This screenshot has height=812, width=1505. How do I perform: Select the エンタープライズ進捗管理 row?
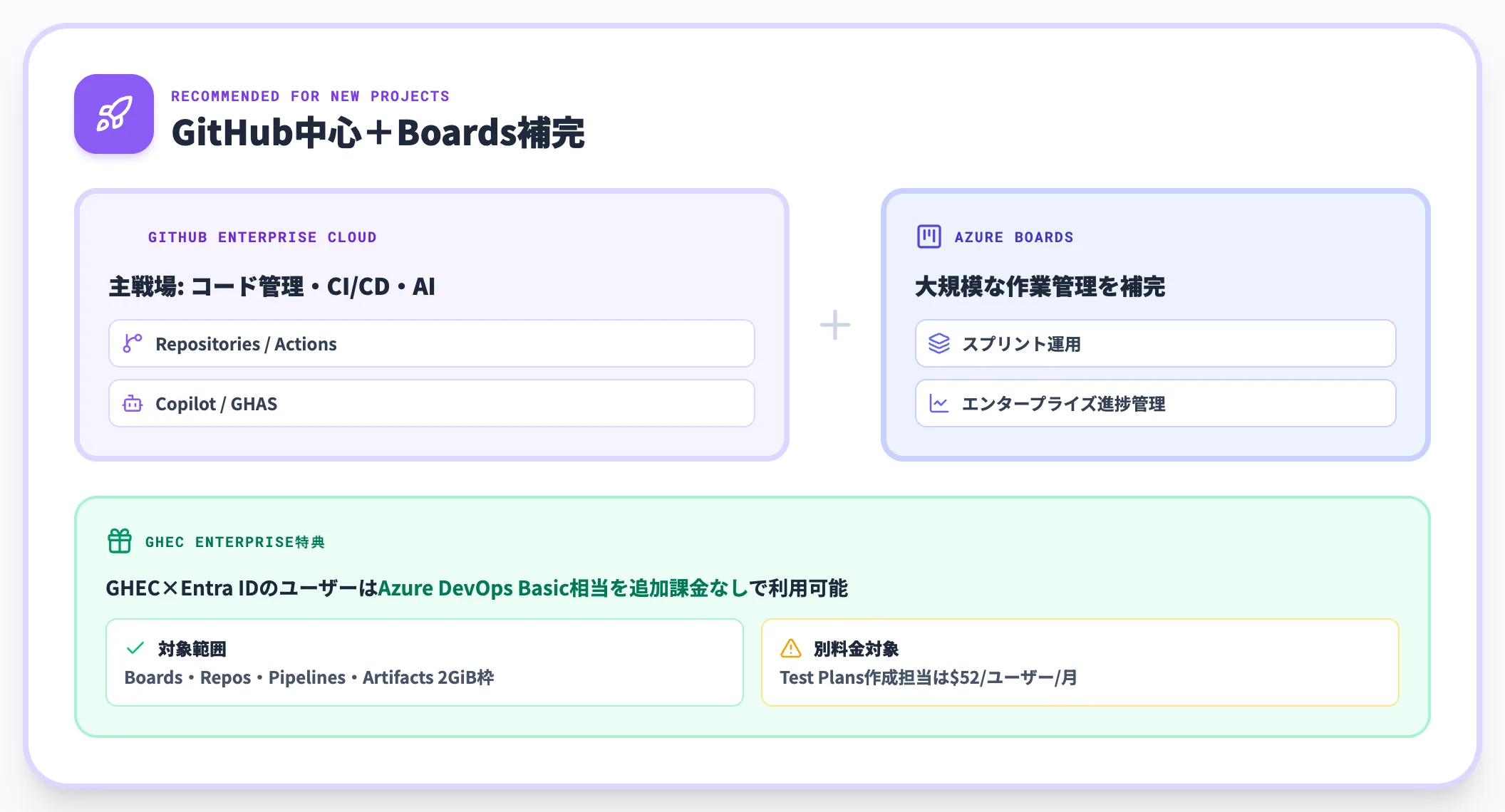[x=1155, y=403]
